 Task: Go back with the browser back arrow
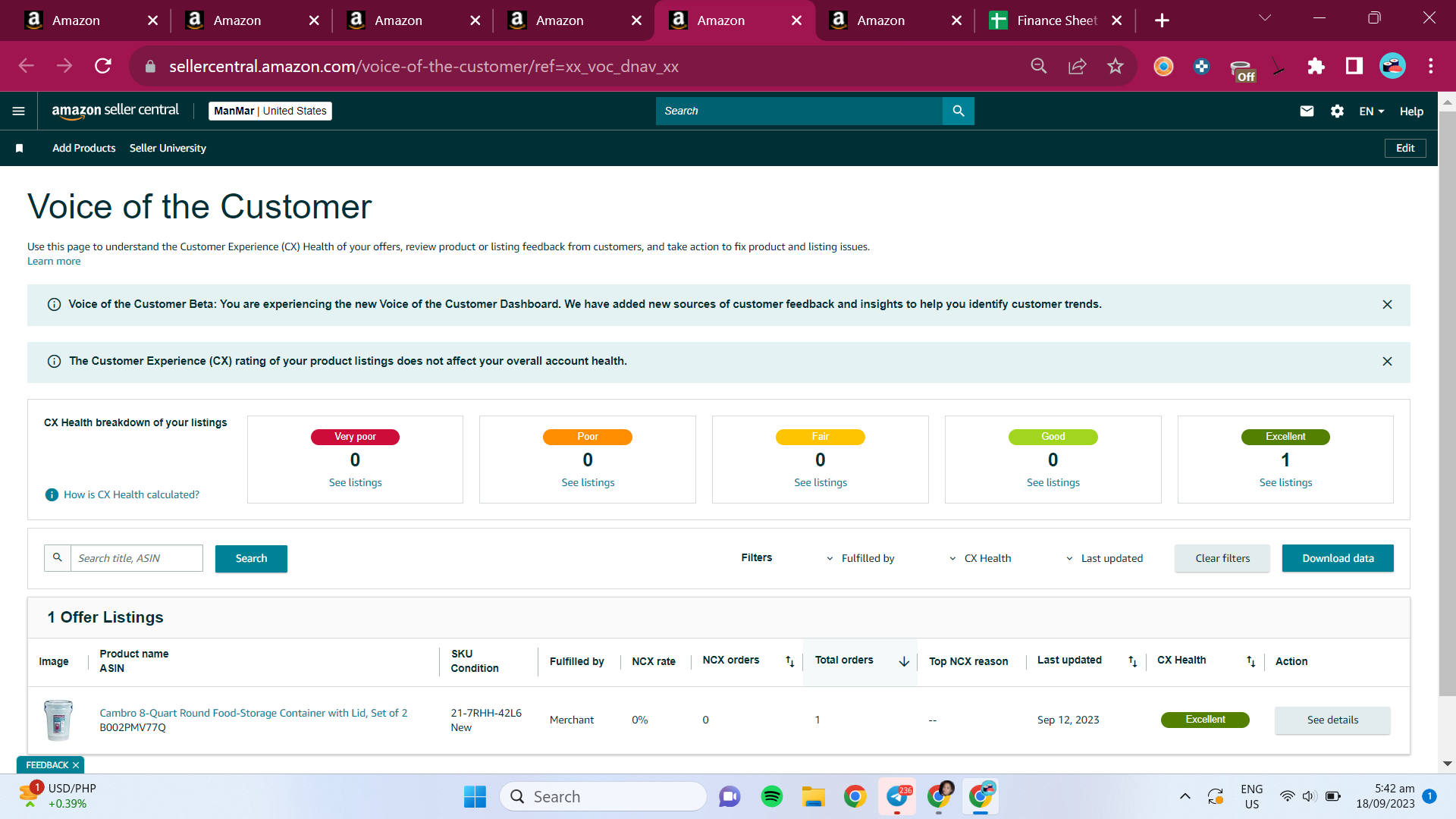(27, 67)
